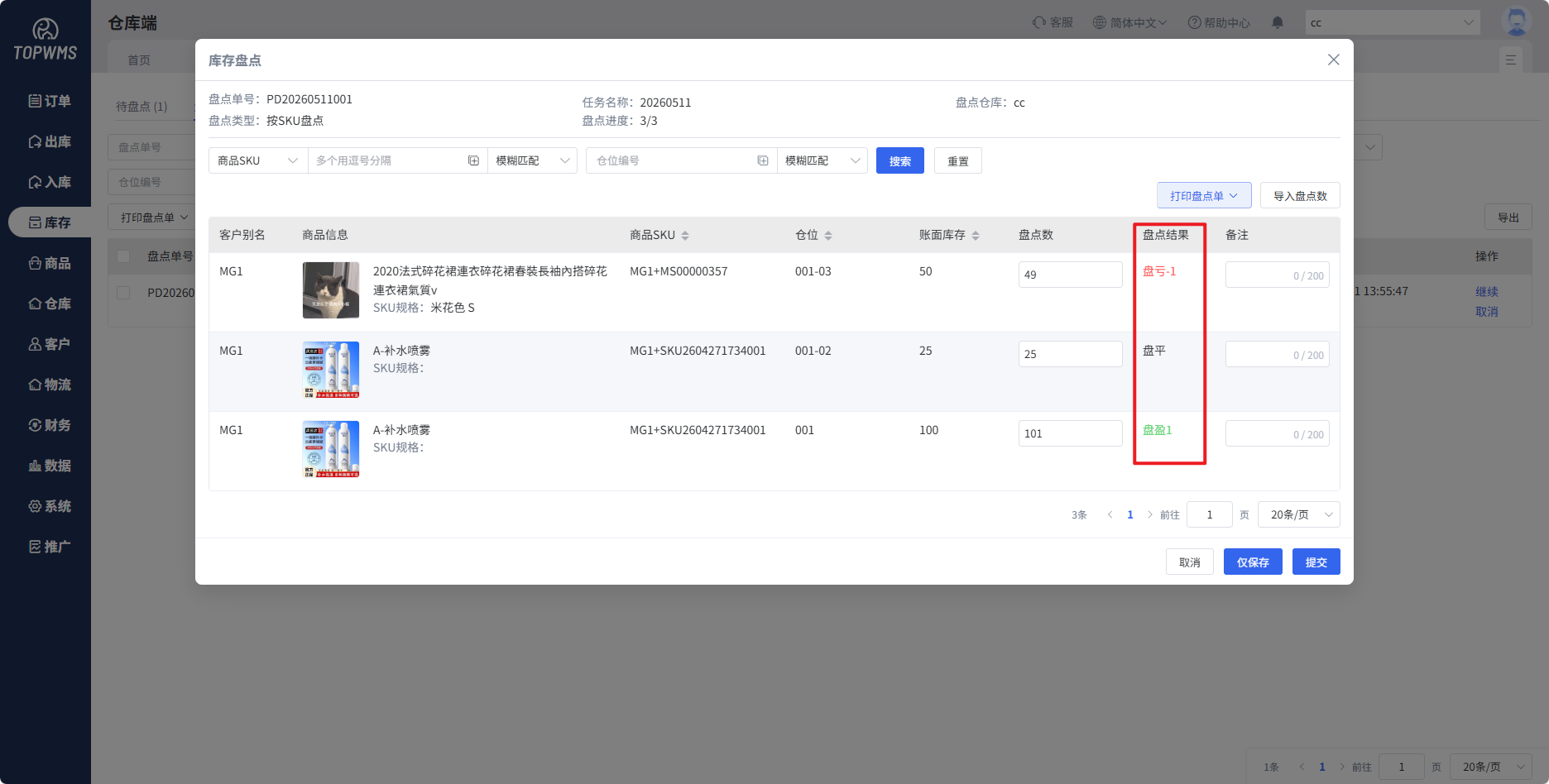Tick the select-all checkbox in background table
Screen dimensions: 1549x784
click(123, 256)
